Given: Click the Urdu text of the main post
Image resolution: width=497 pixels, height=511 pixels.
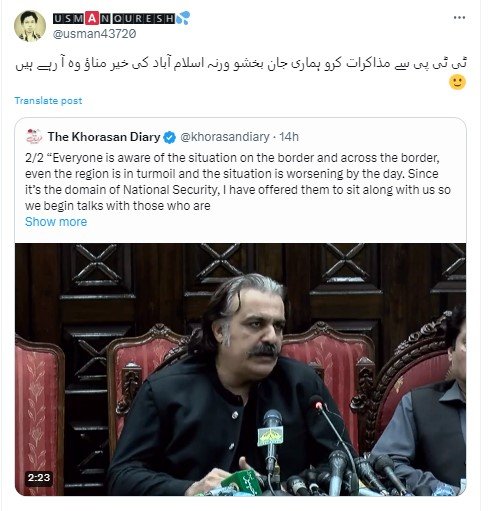Looking at the screenshot, I should (x=241, y=64).
